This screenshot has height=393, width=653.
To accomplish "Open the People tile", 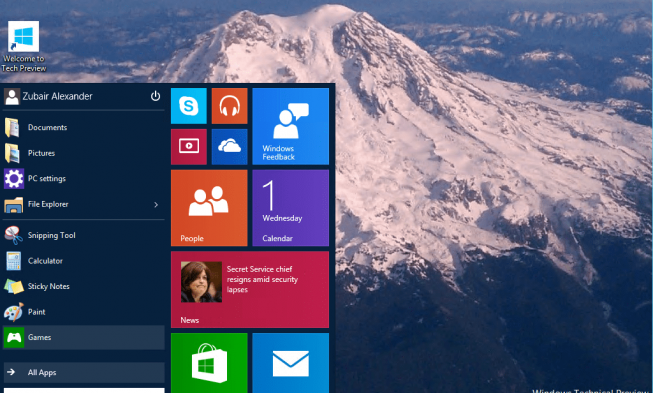I will pos(209,208).
